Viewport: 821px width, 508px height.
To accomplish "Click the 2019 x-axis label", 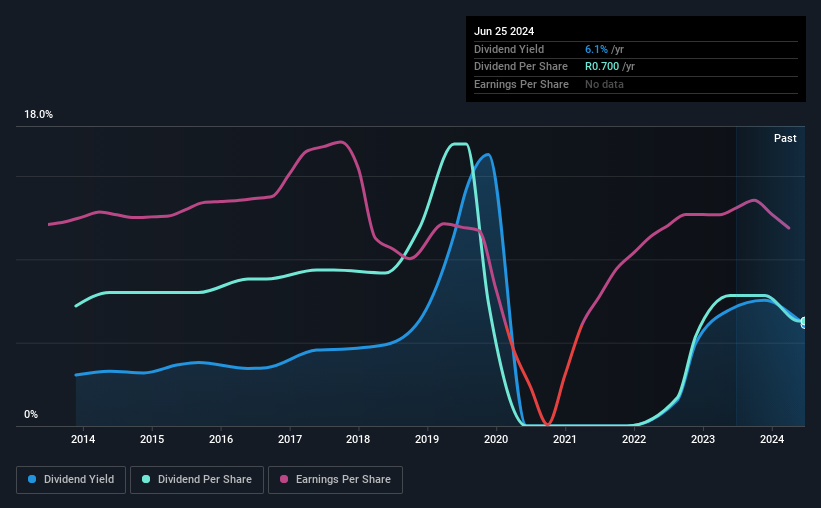I will coord(427,439).
